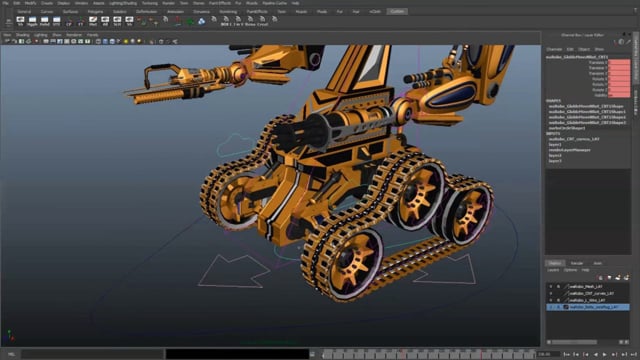This screenshot has width=640, height=360.
Task: Click the layer list horizontal scrollbar
Action: 574,342
